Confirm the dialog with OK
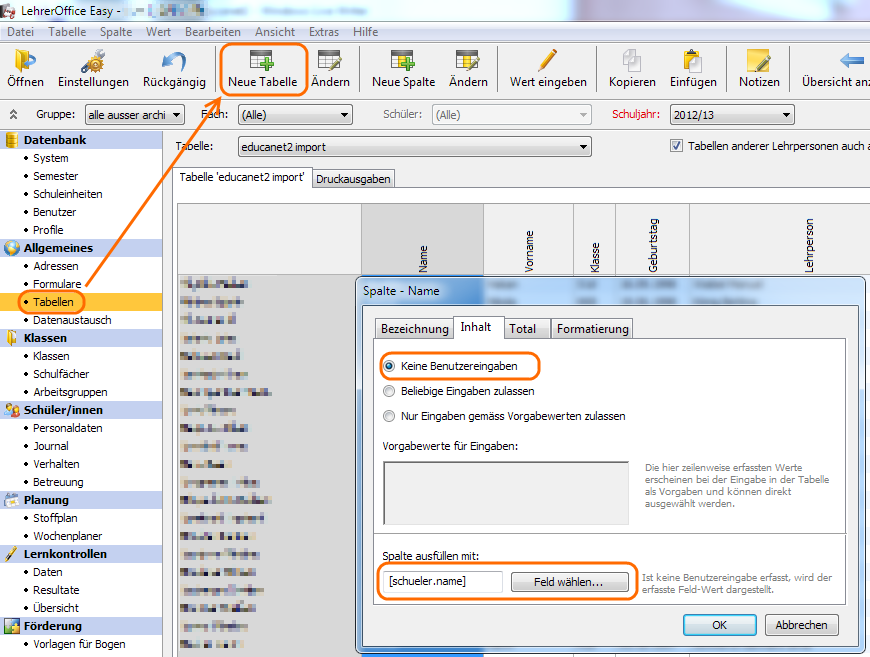Screen dimensions: 870x657 (719, 624)
